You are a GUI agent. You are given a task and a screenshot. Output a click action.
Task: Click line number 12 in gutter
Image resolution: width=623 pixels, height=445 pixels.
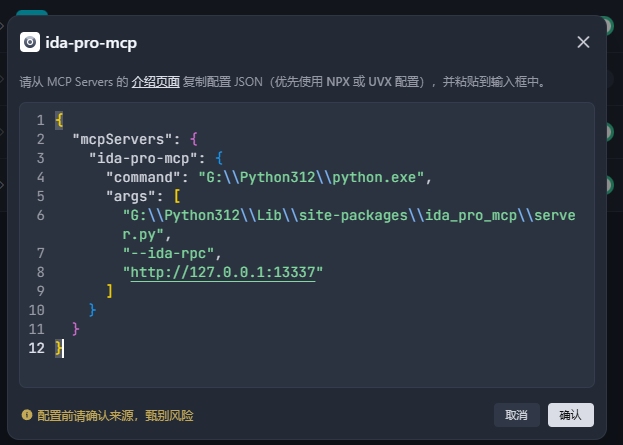(37, 348)
